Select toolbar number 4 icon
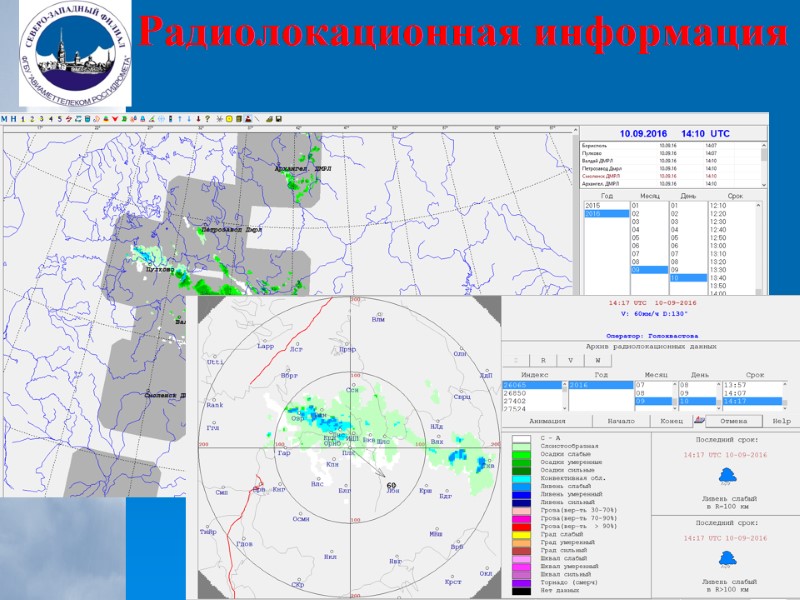This screenshot has width=800, height=600. pos(51,119)
